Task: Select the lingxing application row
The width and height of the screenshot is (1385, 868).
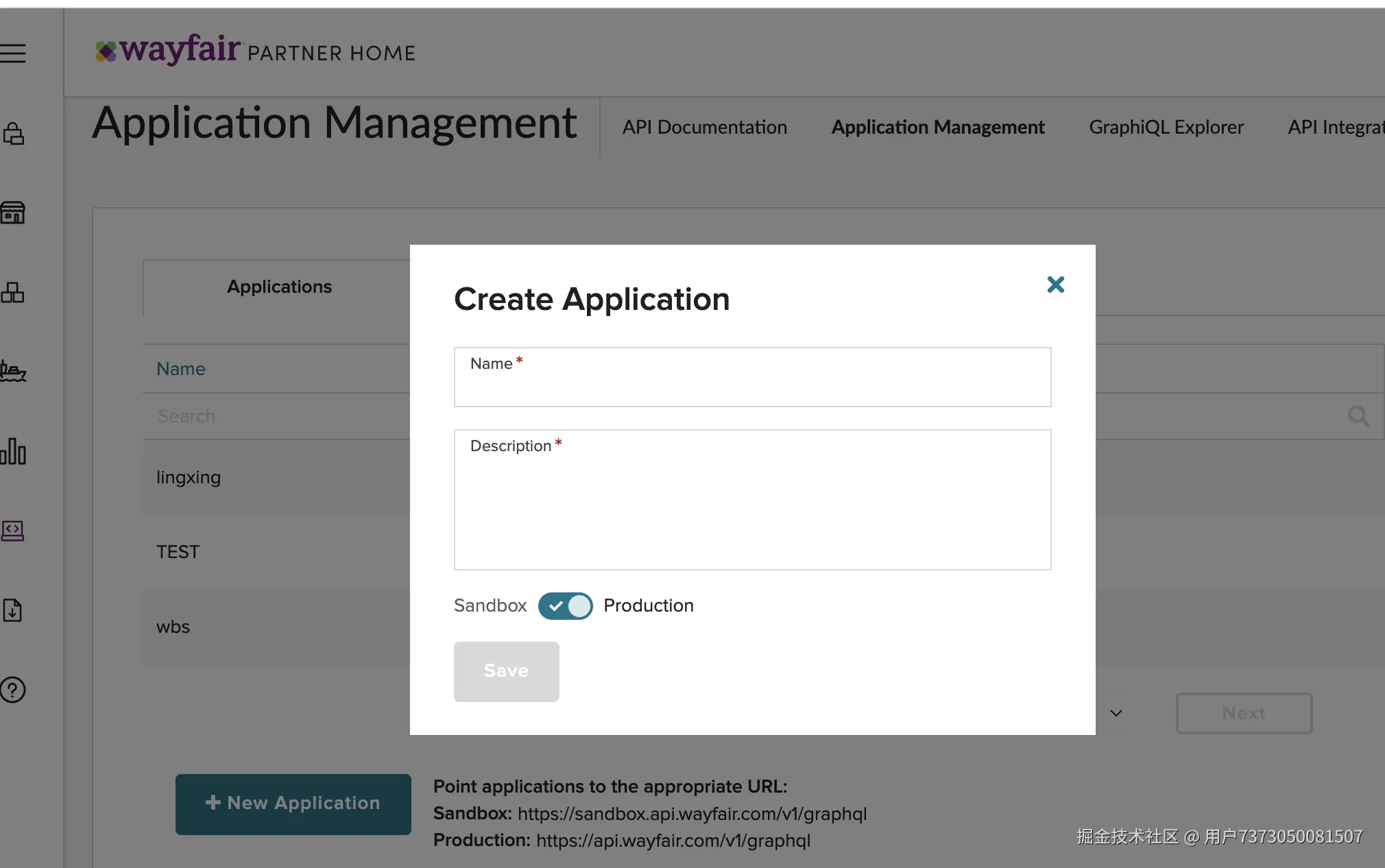Action: [x=189, y=477]
